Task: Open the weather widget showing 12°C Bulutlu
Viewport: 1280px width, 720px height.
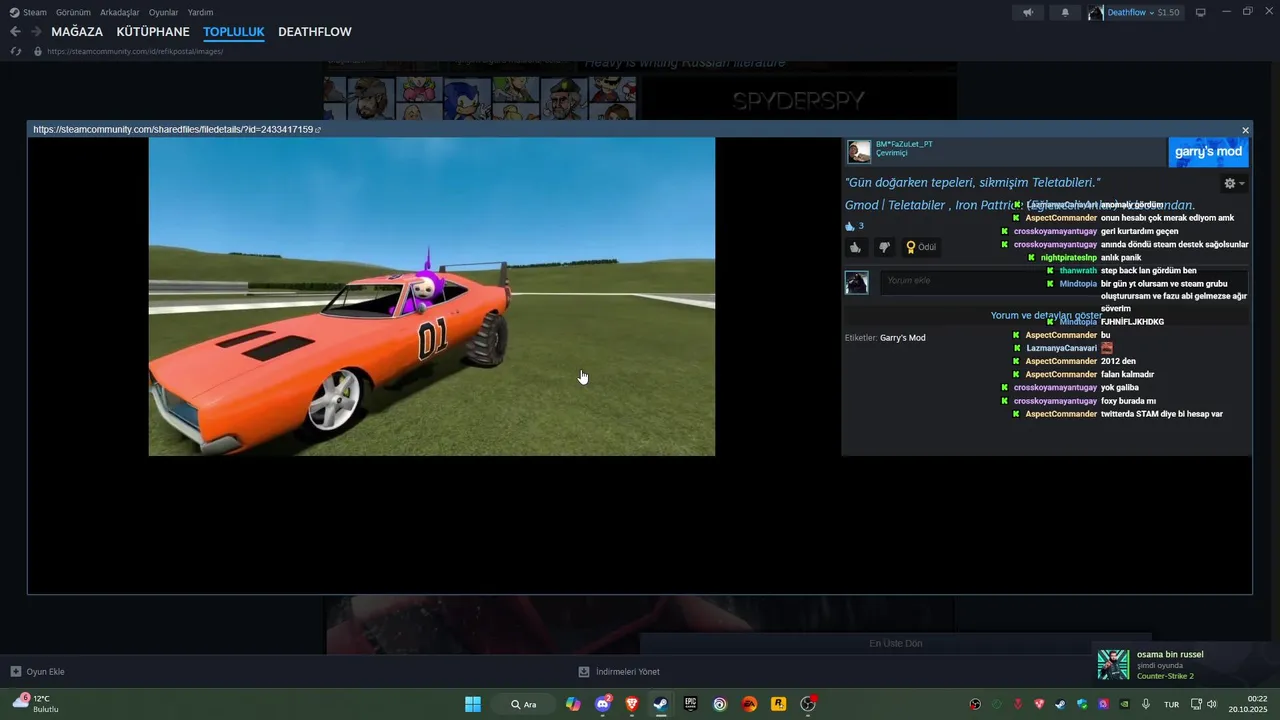Action: coord(36,704)
